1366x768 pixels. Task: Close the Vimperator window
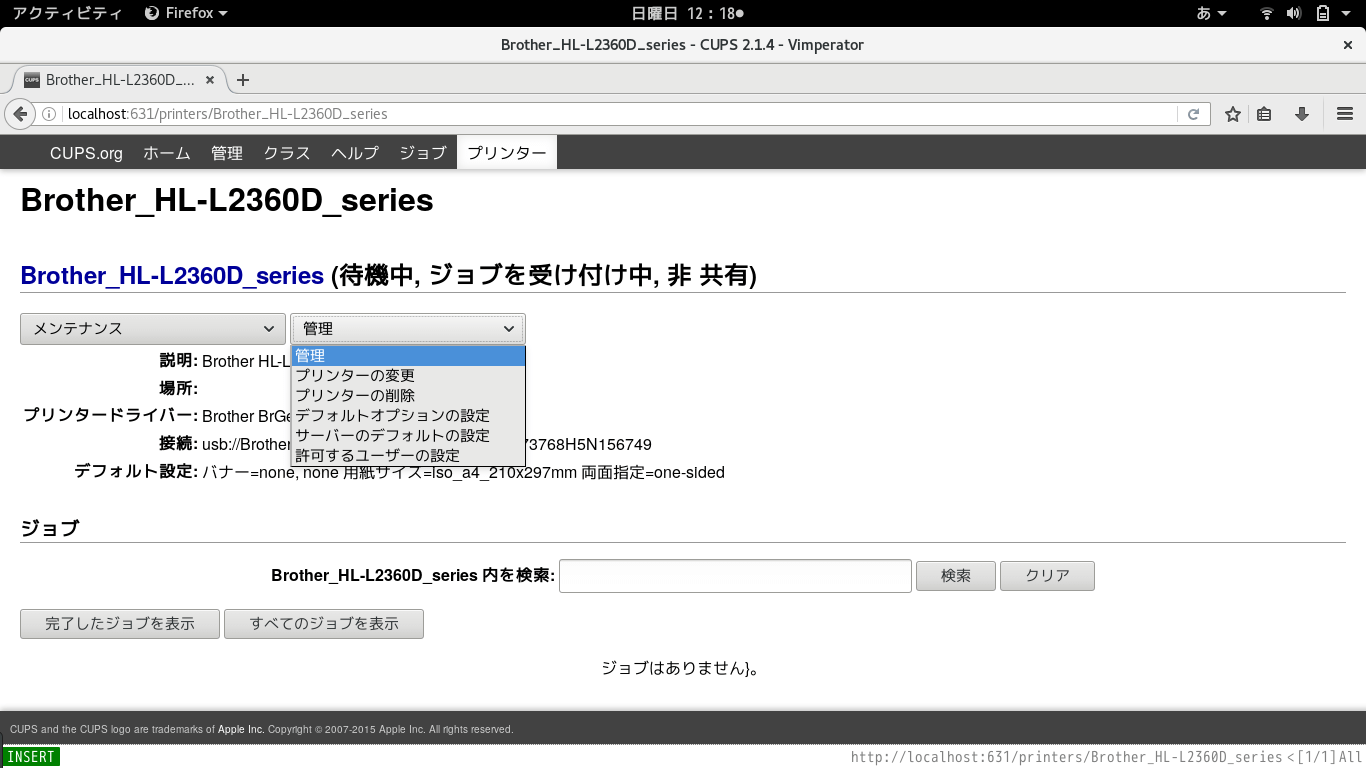tap(1348, 45)
